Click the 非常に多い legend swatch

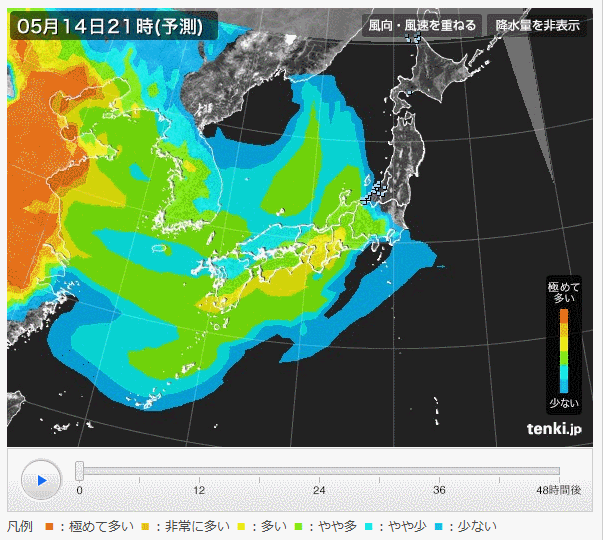click(x=145, y=526)
